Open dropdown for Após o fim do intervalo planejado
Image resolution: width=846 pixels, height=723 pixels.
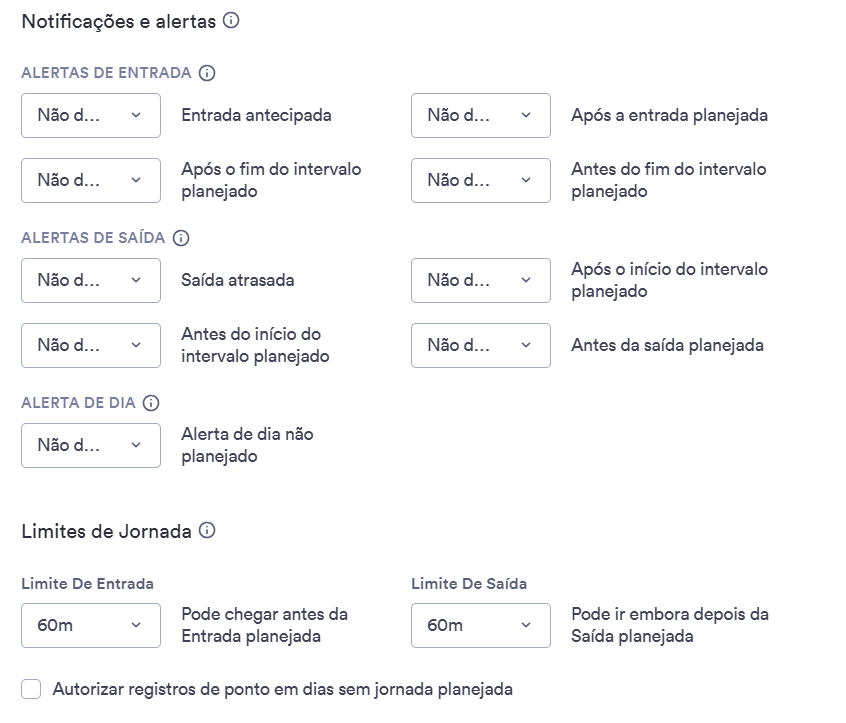coord(91,180)
